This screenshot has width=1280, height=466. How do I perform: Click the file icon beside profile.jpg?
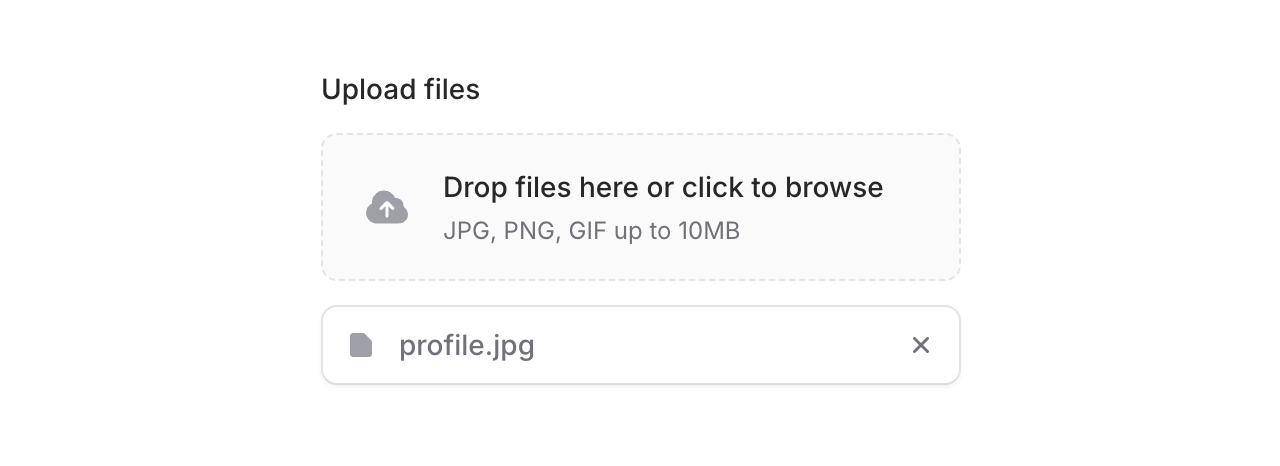[x=361, y=345]
